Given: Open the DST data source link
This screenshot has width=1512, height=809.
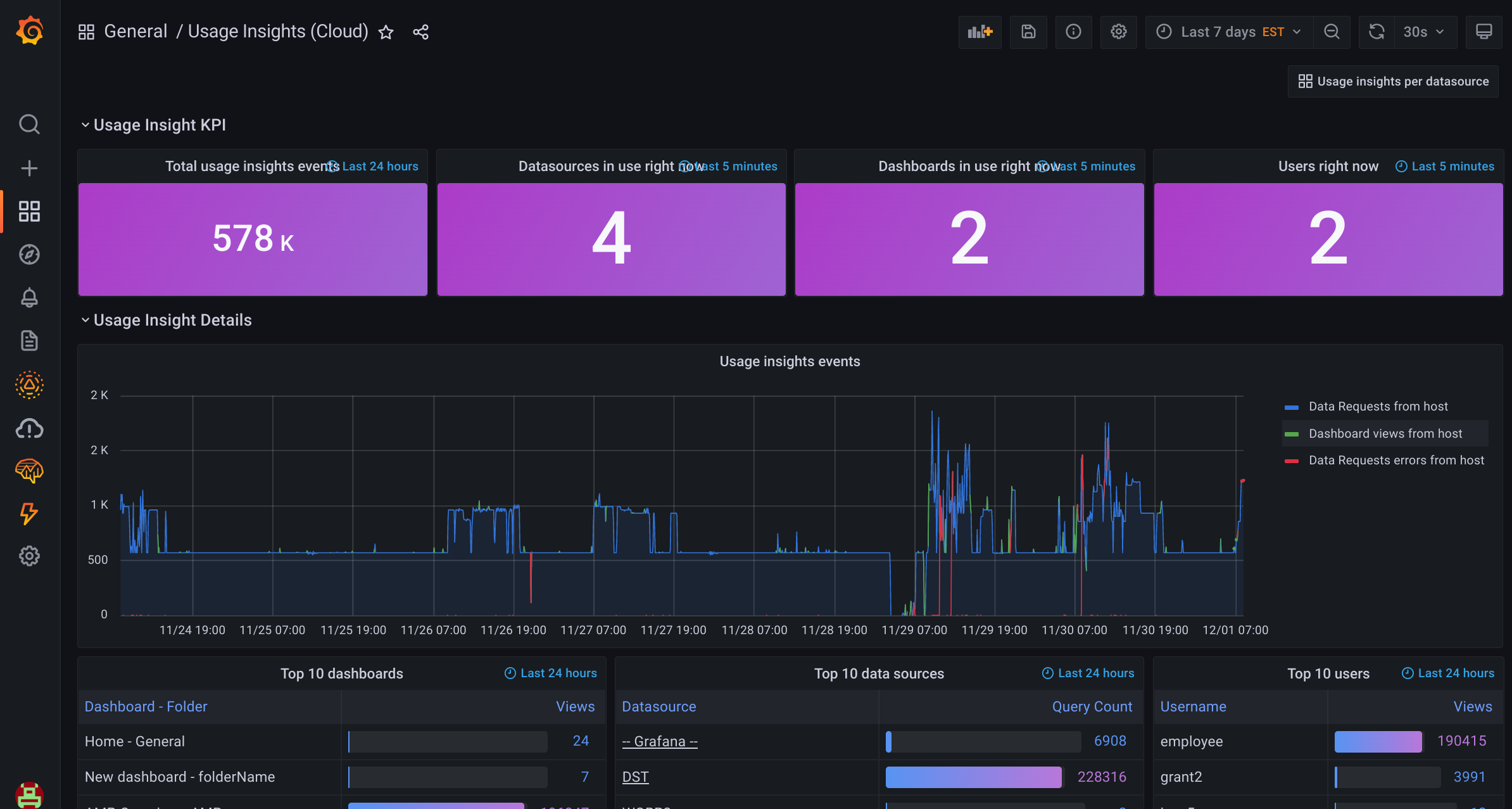Looking at the screenshot, I should click(x=635, y=776).
